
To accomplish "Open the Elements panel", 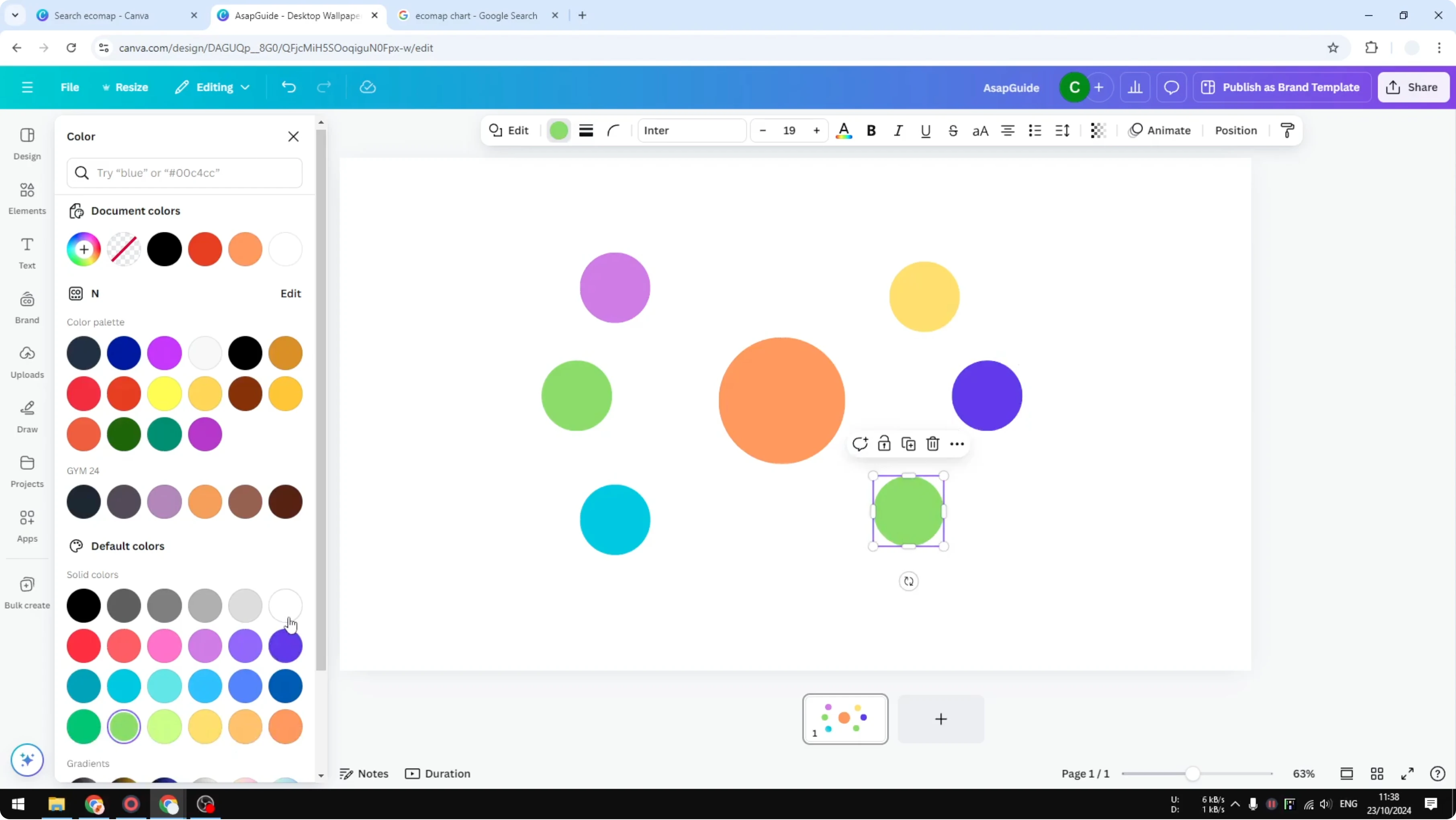I will point(27,198).
